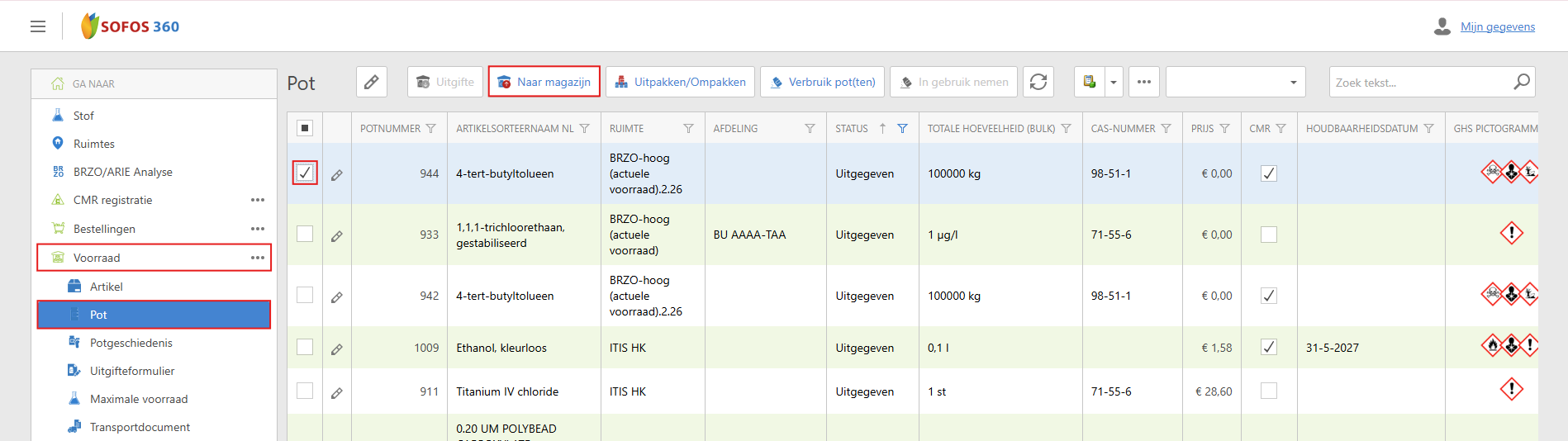
Task: Click the export icon button in toolbar
Action: (1090, 82)
